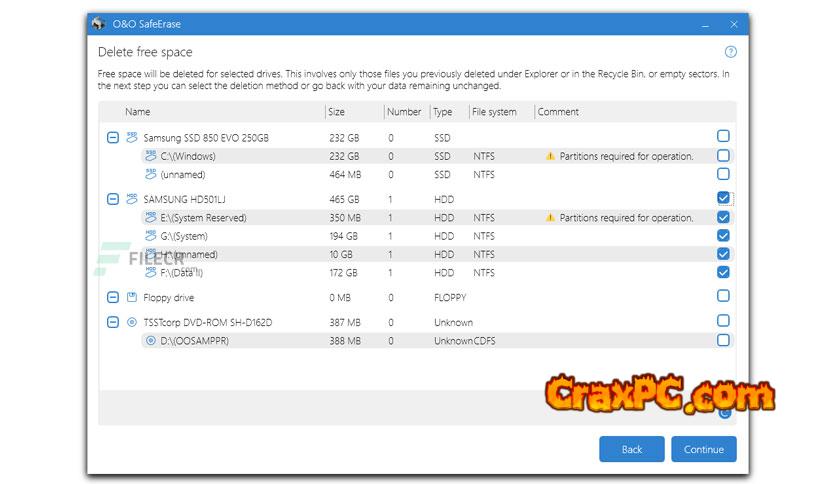Collapse the SAMSUNG HD501LJ drive node
The image size is (836, 484).
pyautogui.click(x=113, y=199)
